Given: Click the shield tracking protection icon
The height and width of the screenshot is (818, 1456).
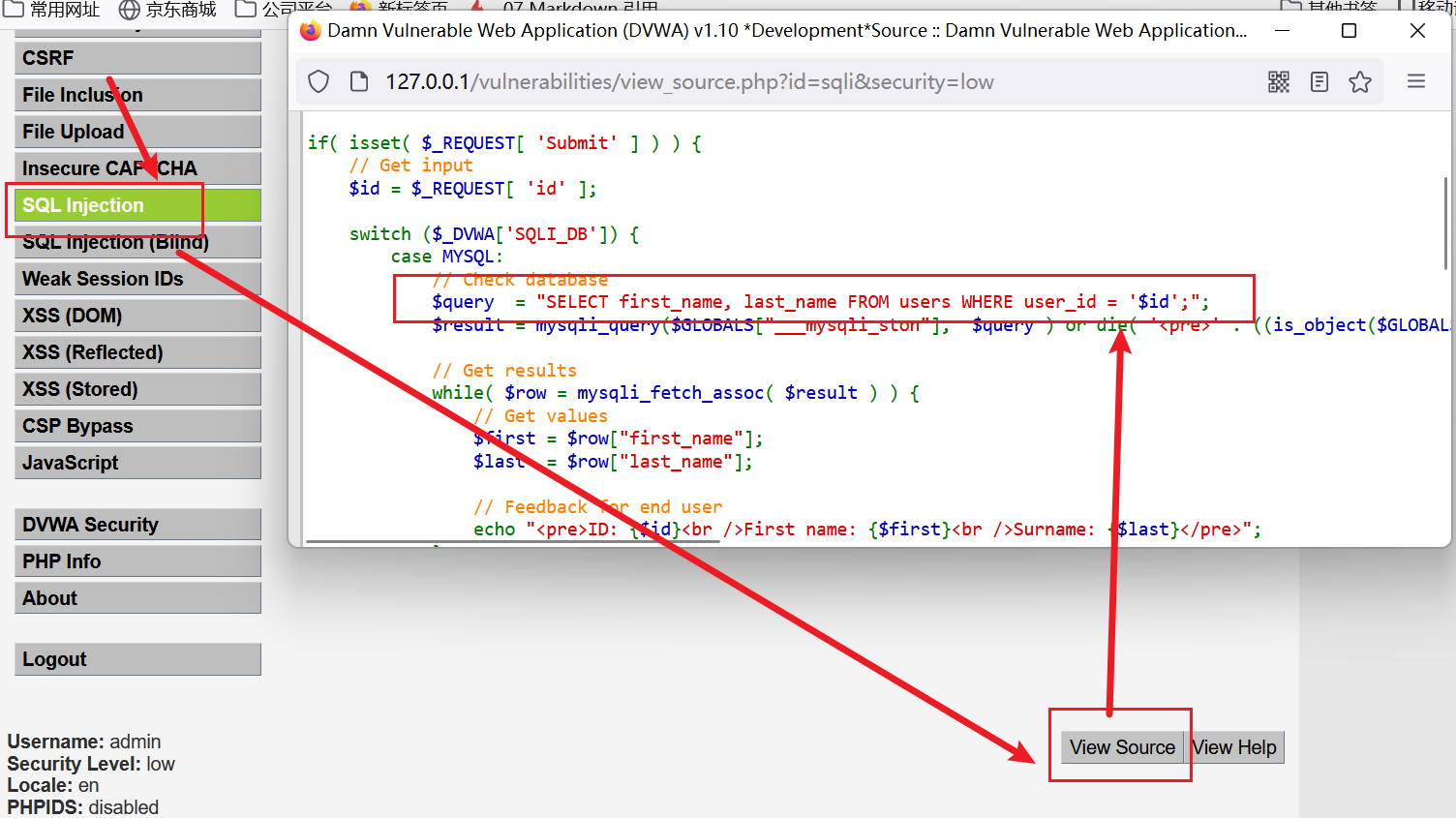Looking at the screenshot, I should click(x=318, y=82).
